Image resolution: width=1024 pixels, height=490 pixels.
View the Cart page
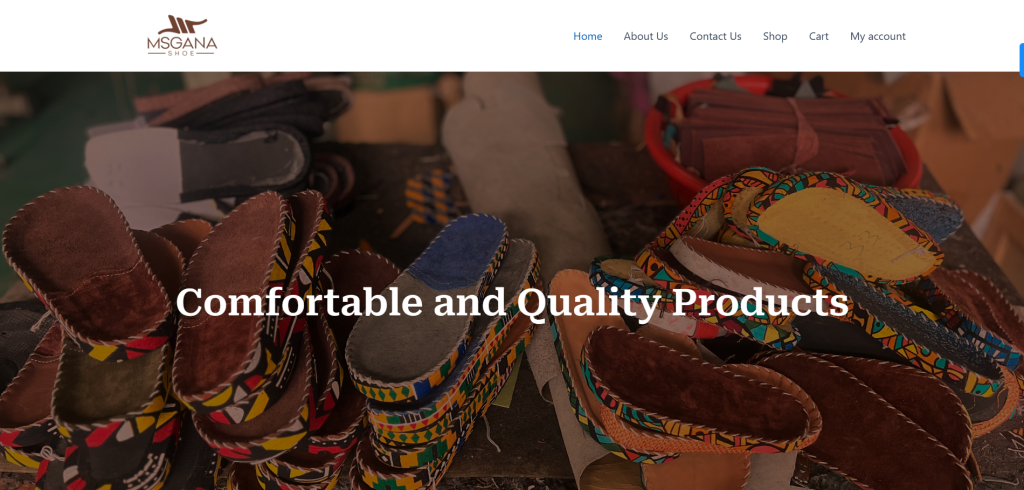tap(819, 36)
